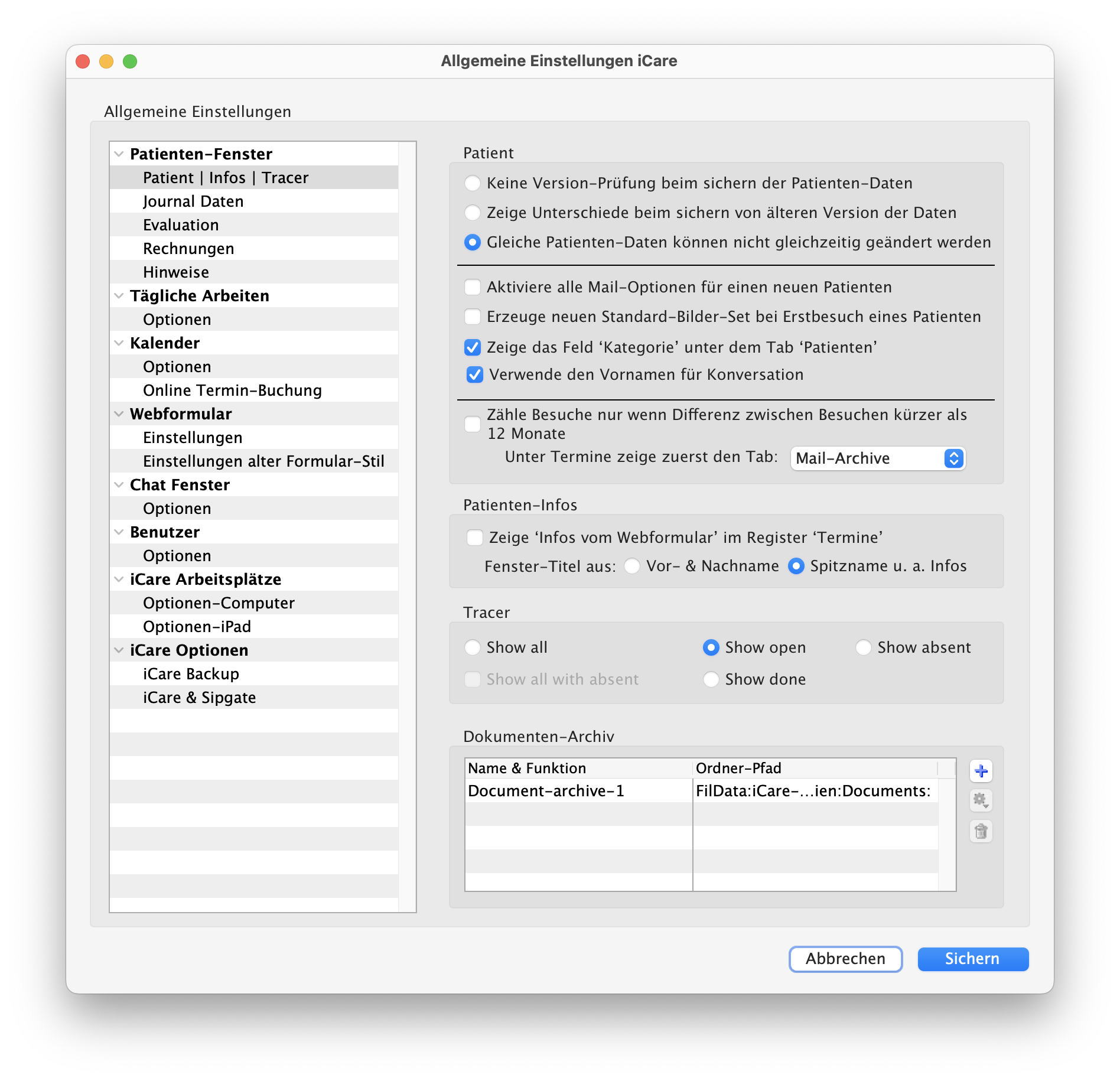Select 'Keine Version-Prüfung' radio option
The image size is (1120, 1081).
click(473, 184)
